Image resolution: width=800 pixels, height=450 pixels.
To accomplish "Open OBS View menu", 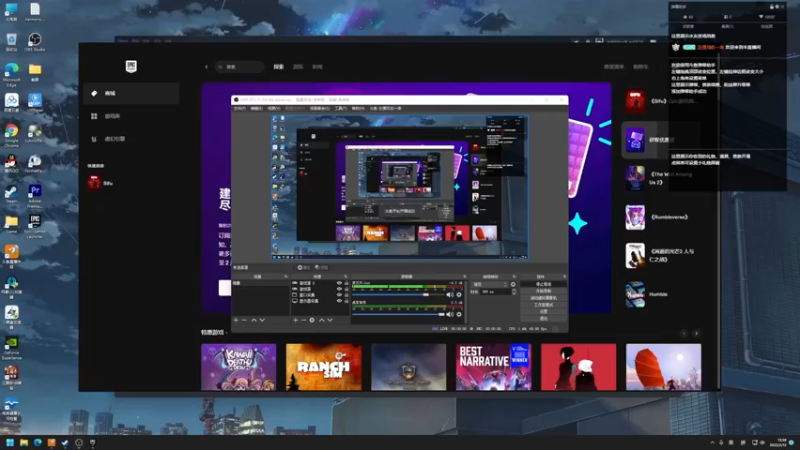I will [274, 108].
